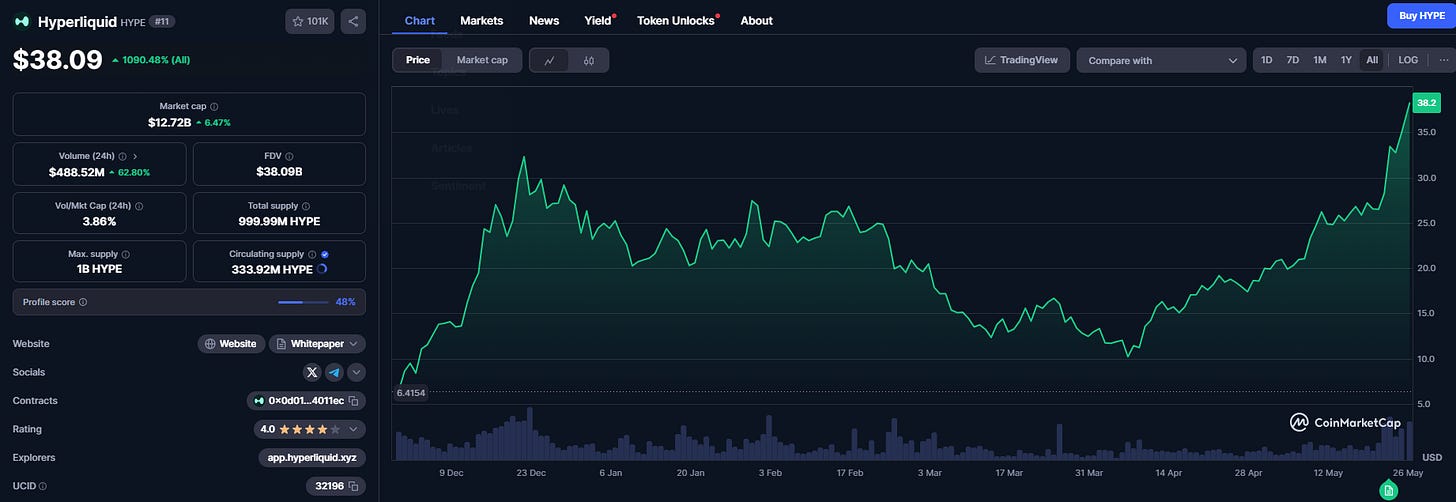Image resolution: width=1456 pixels, height=502 pixels.
Task: Click the $12.72B market cap value
Action: point(172,122)
